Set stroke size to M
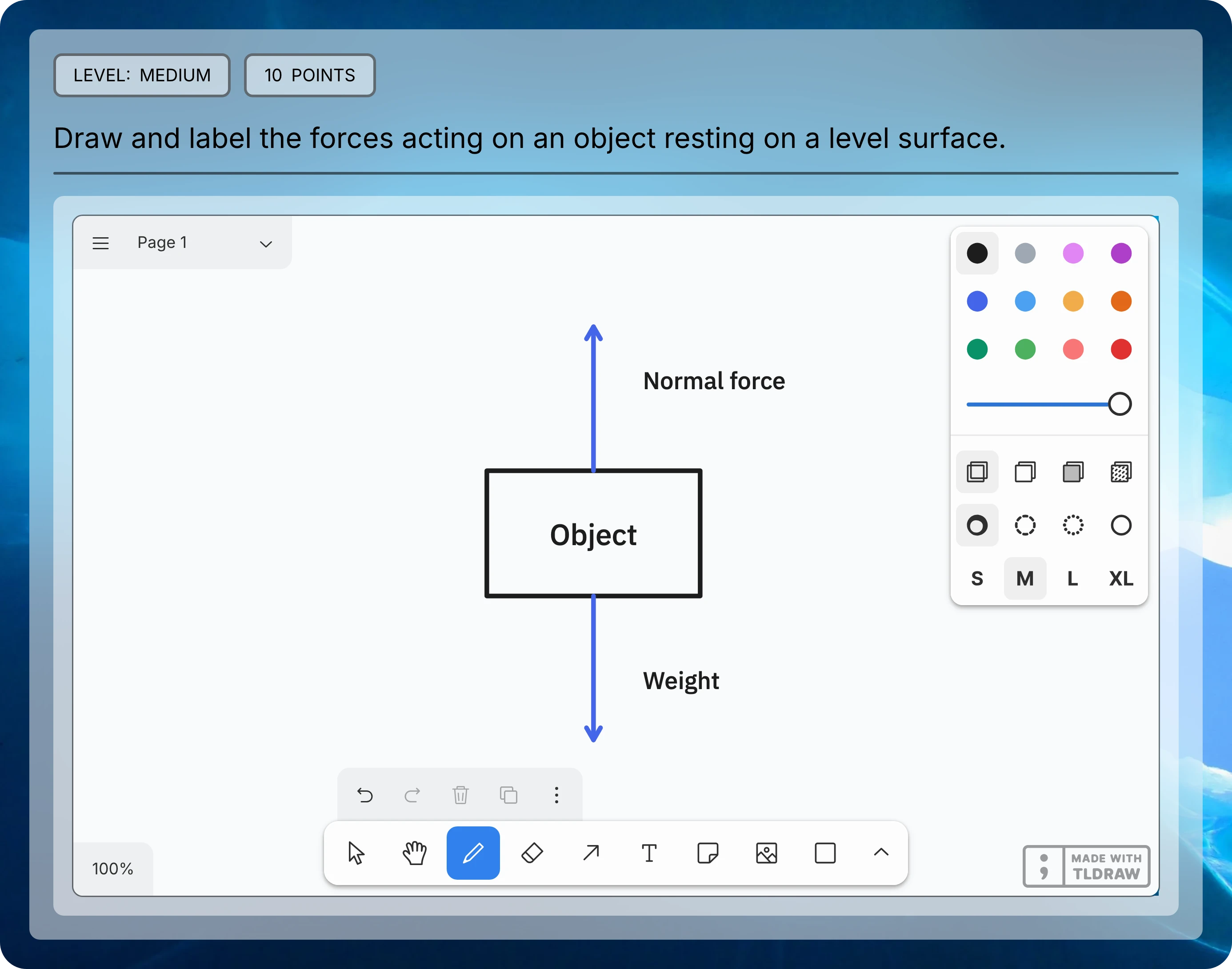 pos(1025,578)
